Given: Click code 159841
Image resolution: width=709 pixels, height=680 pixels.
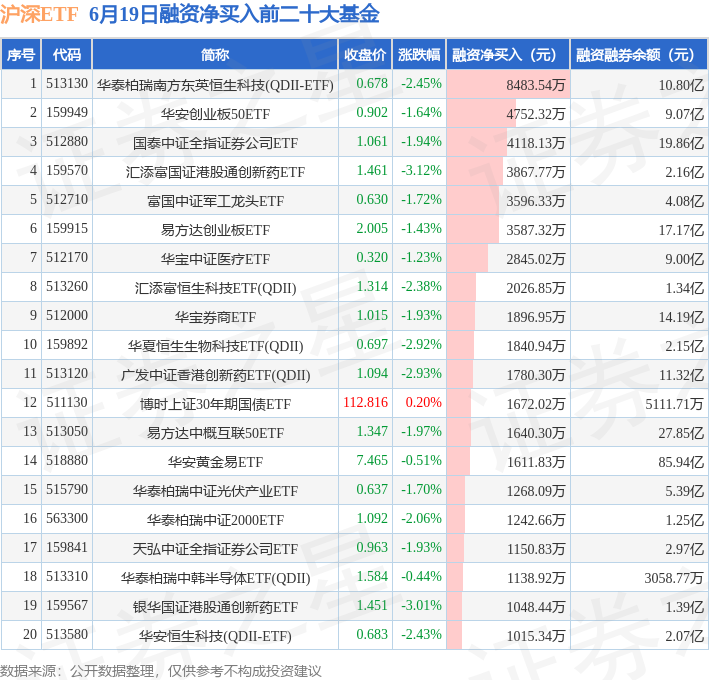Looking at the screenshot, I should tap(67, 547).
